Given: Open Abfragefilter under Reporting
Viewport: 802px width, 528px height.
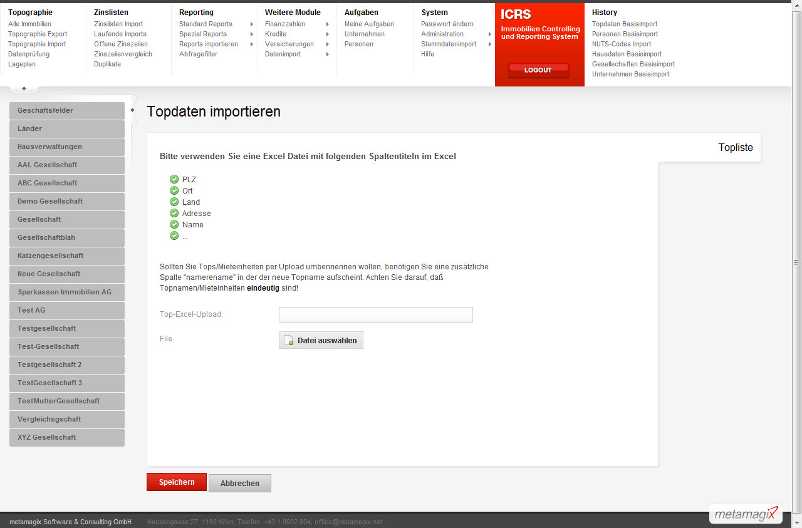Looking at the screenshot, I should [198, 54].
